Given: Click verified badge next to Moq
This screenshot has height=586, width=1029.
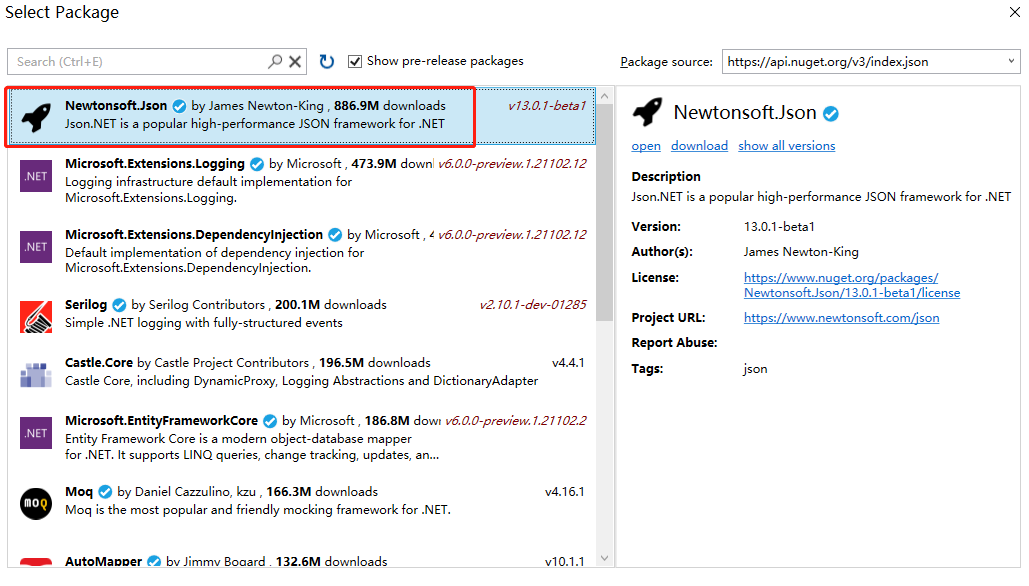Looking at the screenshot, I should tap(105, 492).
